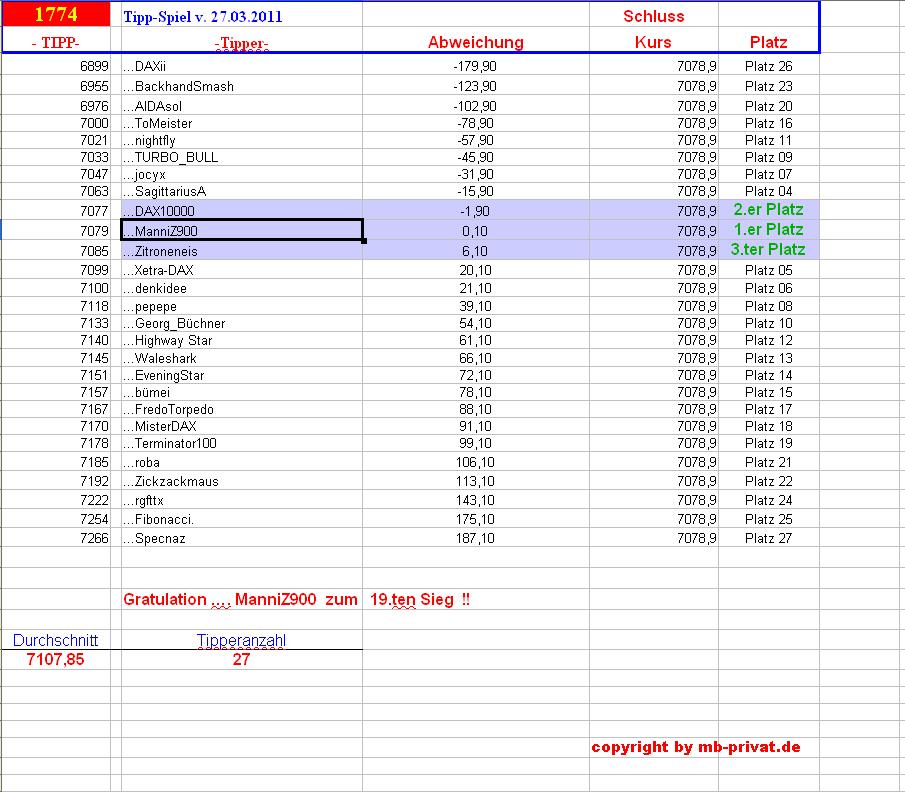Select tipper cell ...MisterDAX
The image size is (905, 792).
242,427
